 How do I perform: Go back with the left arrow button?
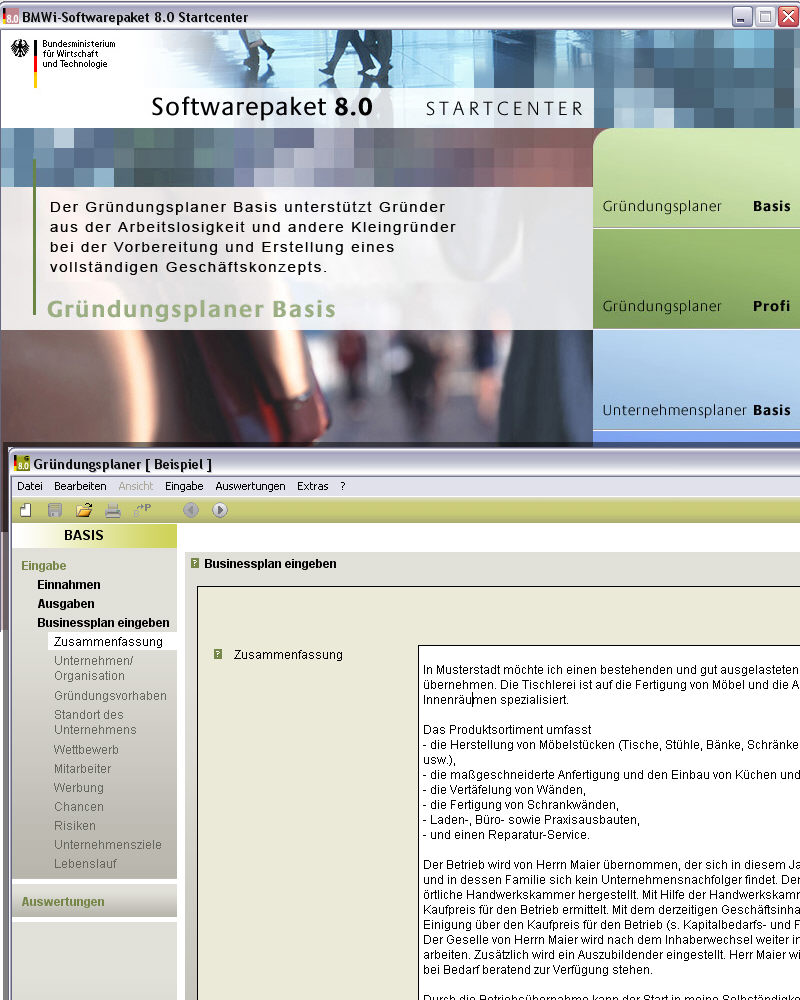coord(191,510)
